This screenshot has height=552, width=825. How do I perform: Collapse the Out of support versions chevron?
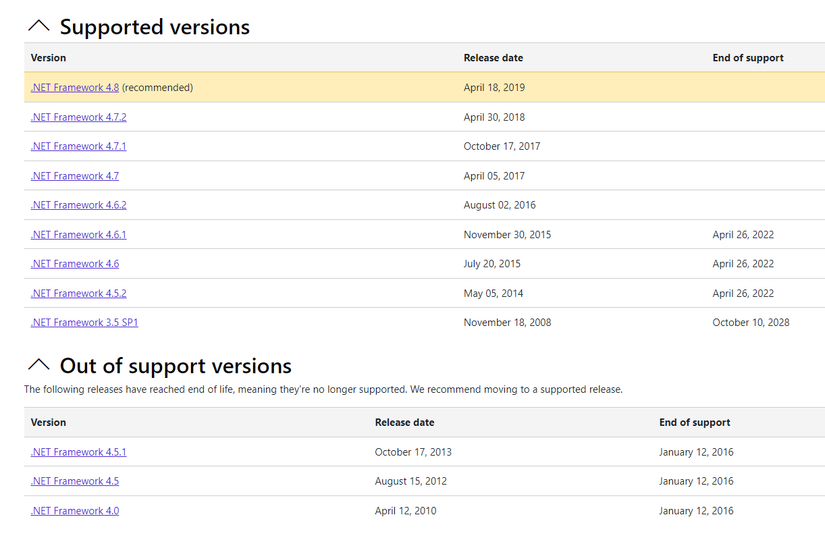tap(39, 365)
